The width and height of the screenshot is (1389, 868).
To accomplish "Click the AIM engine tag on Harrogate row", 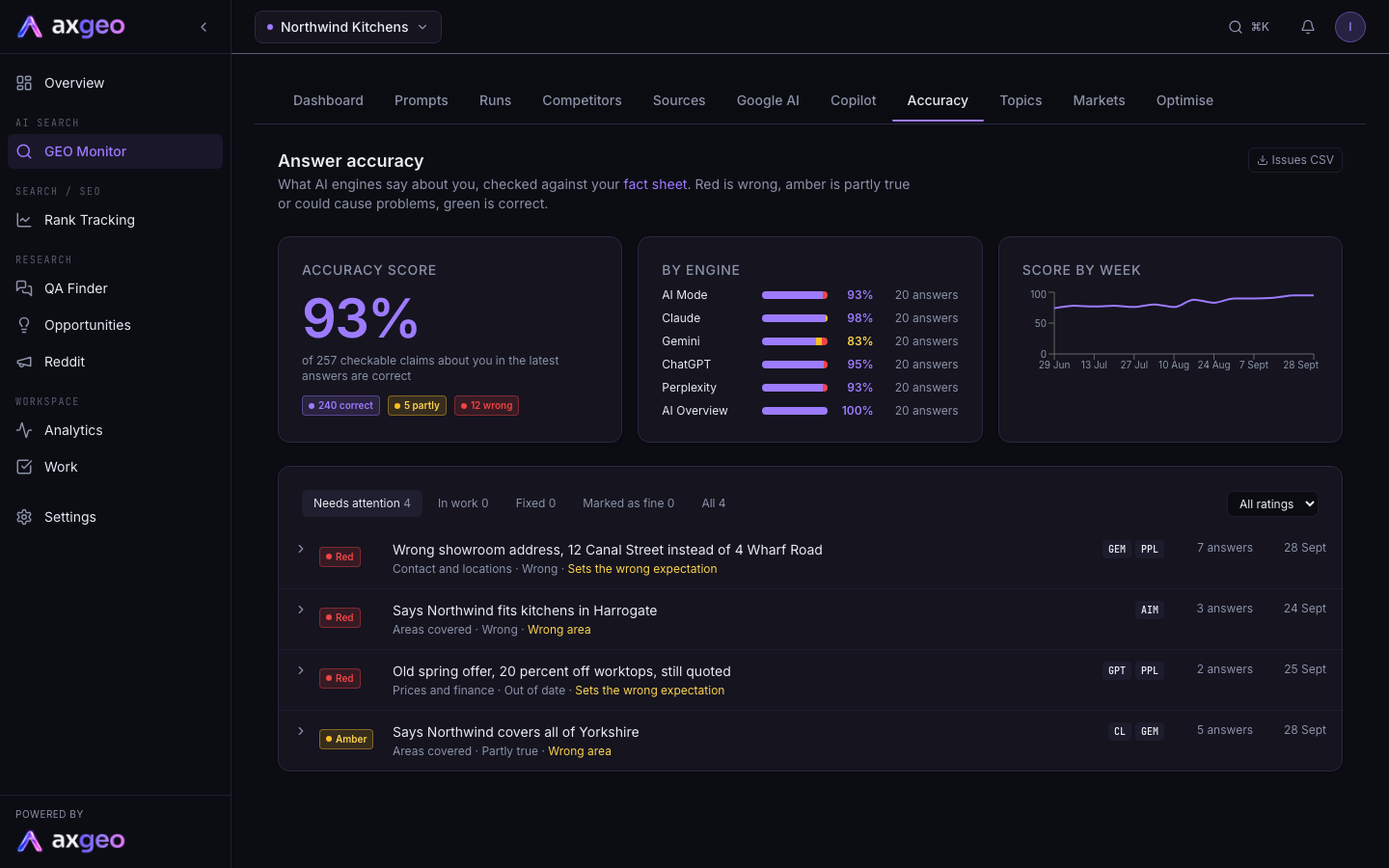I will [1150, 610].
